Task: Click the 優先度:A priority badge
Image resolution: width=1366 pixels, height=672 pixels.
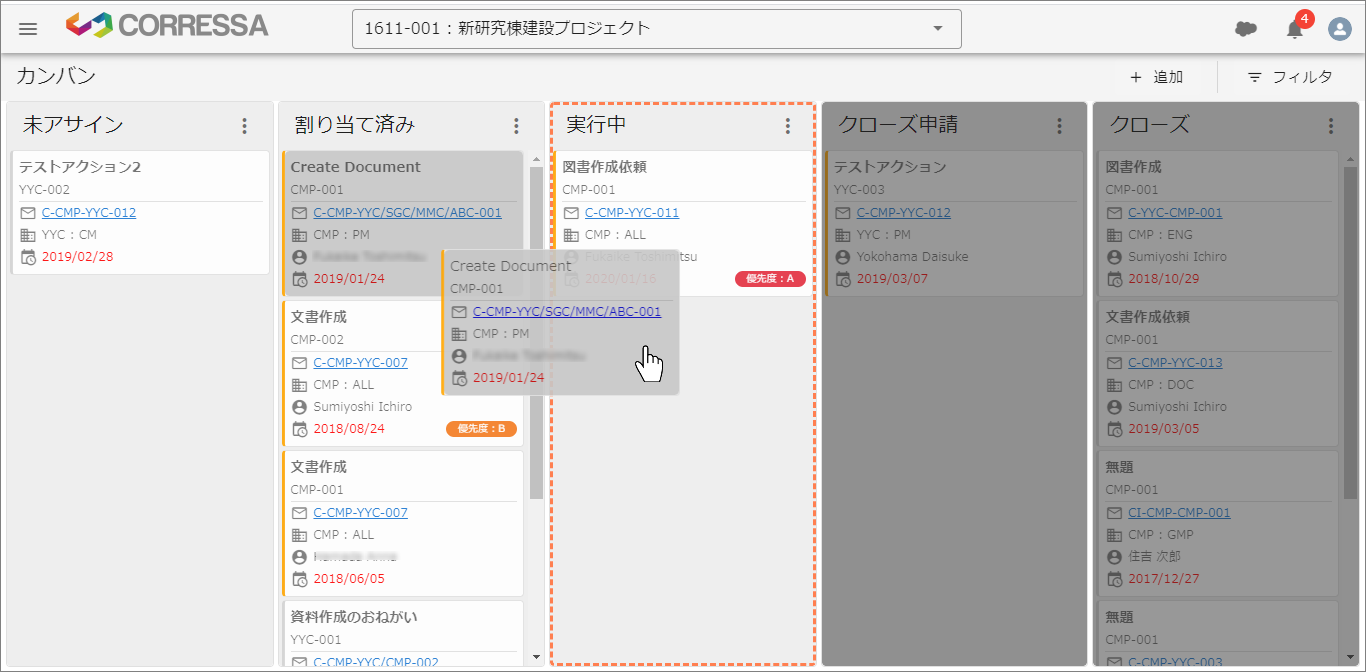Action: click(x=770, y=279)
